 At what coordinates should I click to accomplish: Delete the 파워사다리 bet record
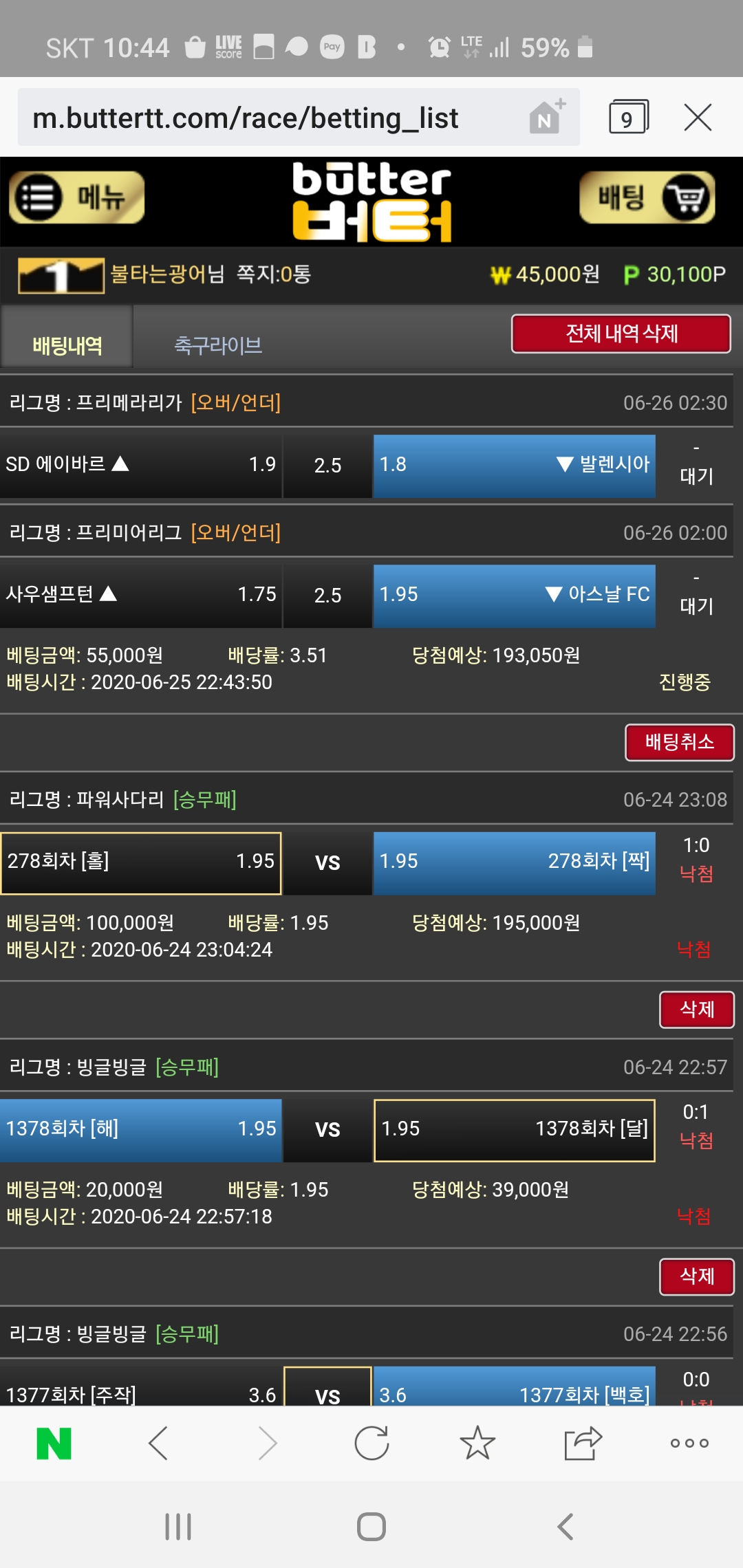click(696, 1009)
